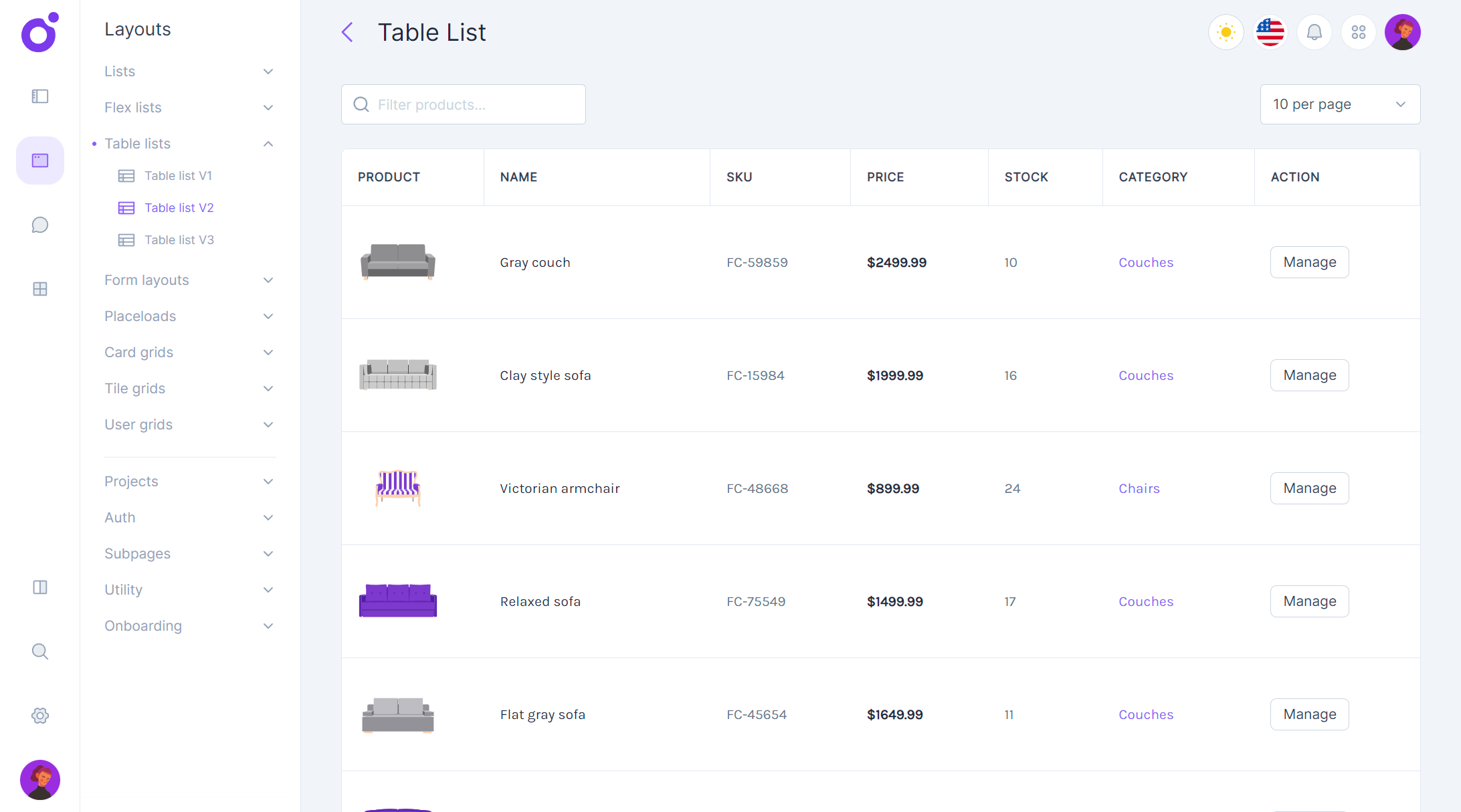Select Table list V1 in the sidebar
The width and height of the screenshot is (1461, 812).
178,175
